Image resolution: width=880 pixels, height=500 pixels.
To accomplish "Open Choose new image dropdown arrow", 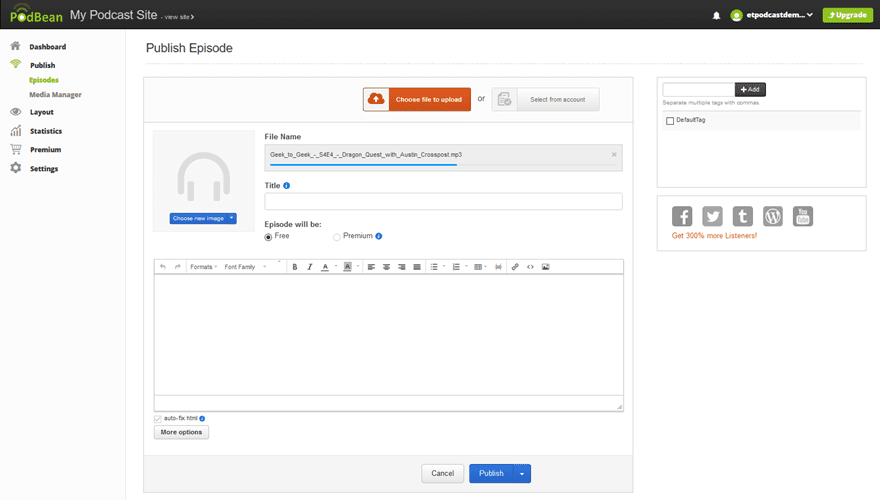I will (x=231, y=218).
